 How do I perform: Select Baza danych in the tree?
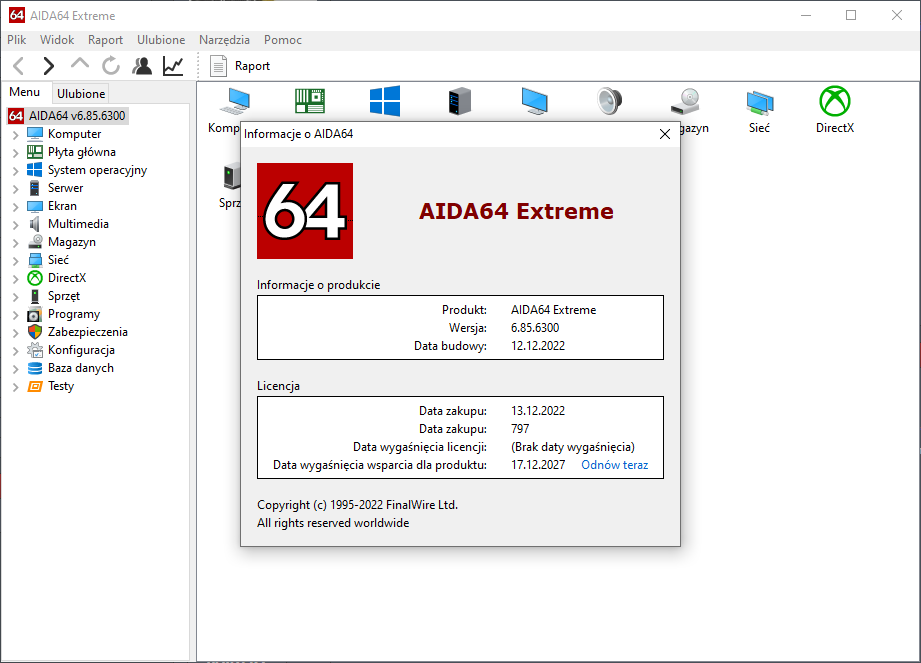80,368
